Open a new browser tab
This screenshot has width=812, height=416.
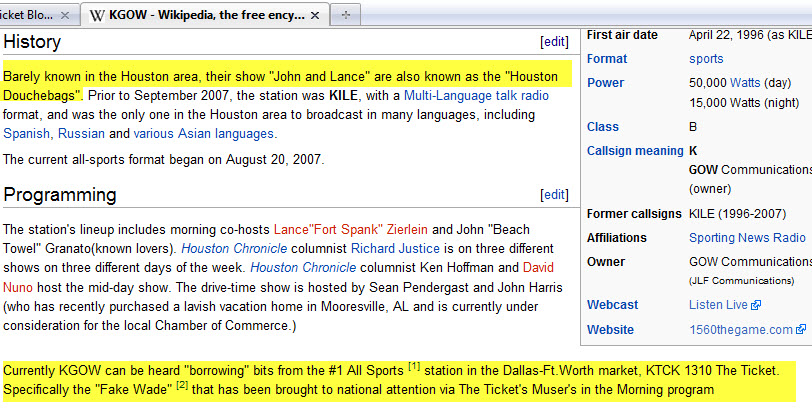(345, 15)
